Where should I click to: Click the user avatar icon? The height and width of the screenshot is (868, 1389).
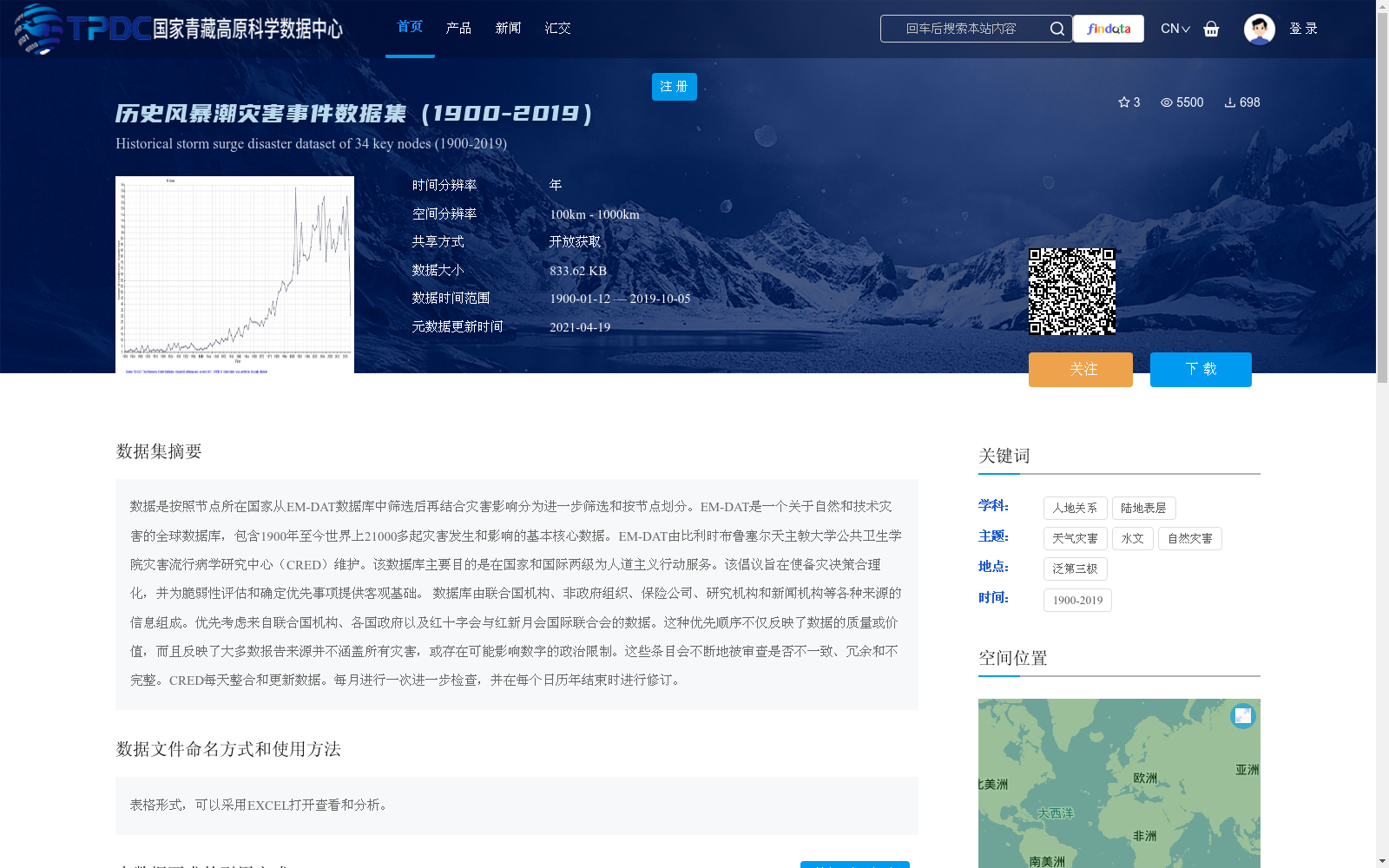coord(1259,29)
